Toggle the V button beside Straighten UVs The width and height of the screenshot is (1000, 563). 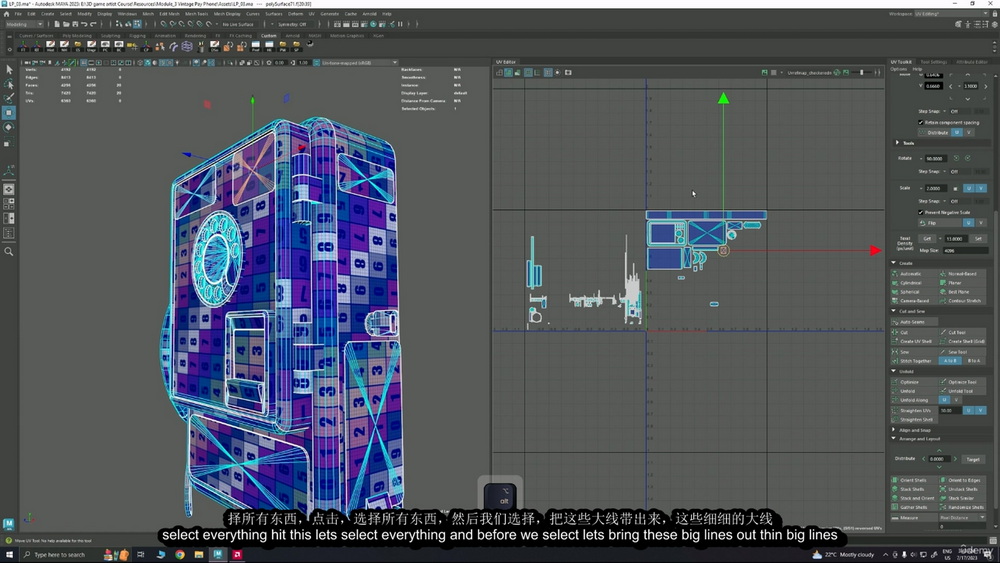coord(981,410)
